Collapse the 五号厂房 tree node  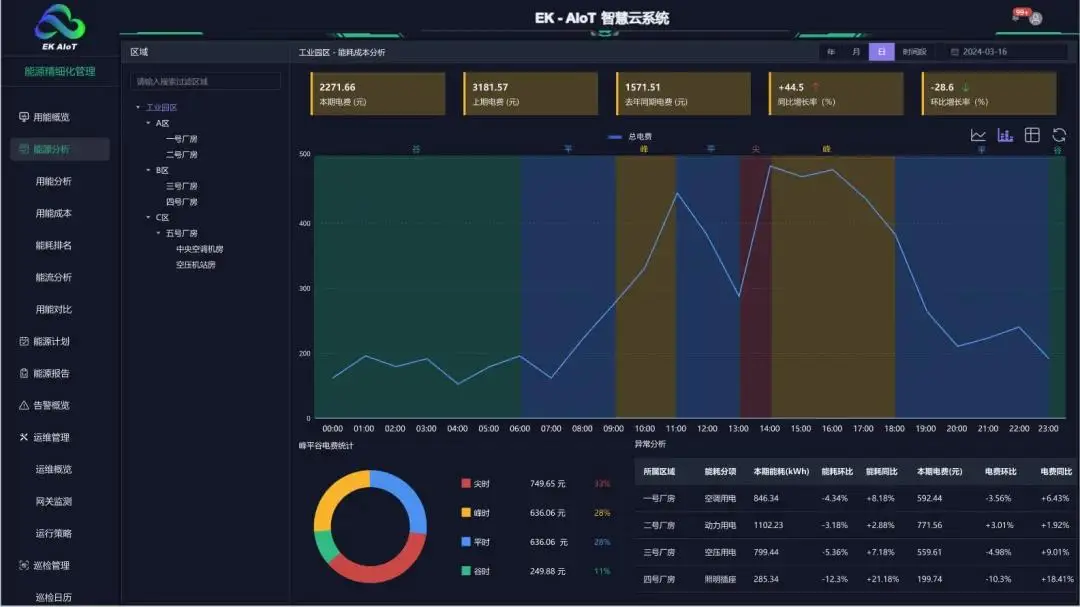[158, 233]
